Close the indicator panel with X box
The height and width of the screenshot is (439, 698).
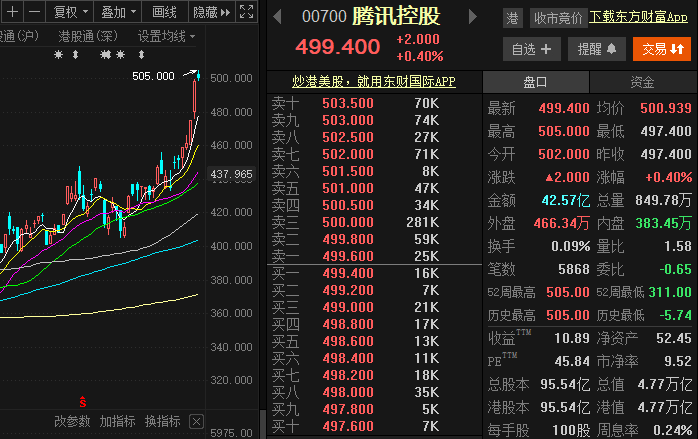196,421
